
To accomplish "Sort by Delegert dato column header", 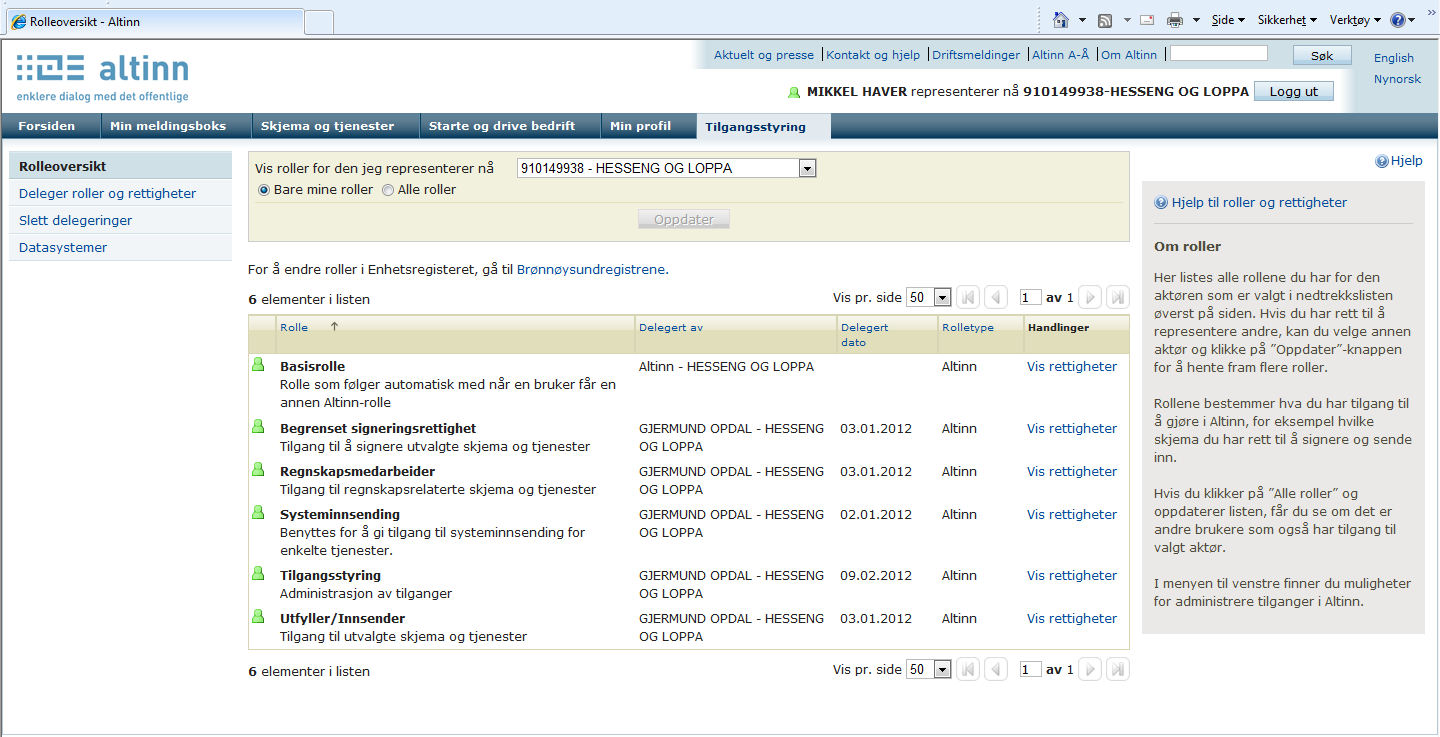I will pos(865,334).
